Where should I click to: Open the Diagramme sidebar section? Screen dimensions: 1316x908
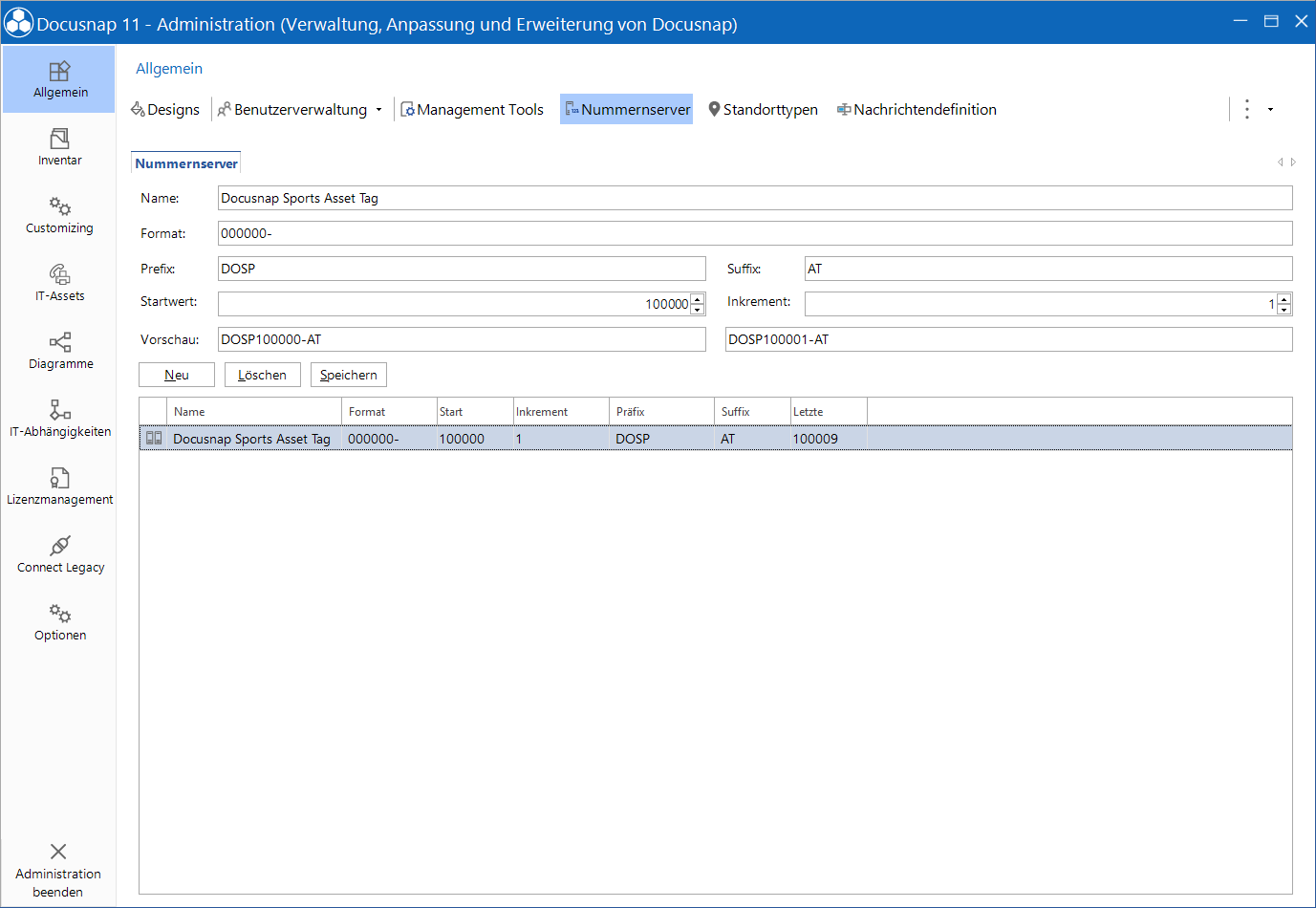[x=59, y=351]
